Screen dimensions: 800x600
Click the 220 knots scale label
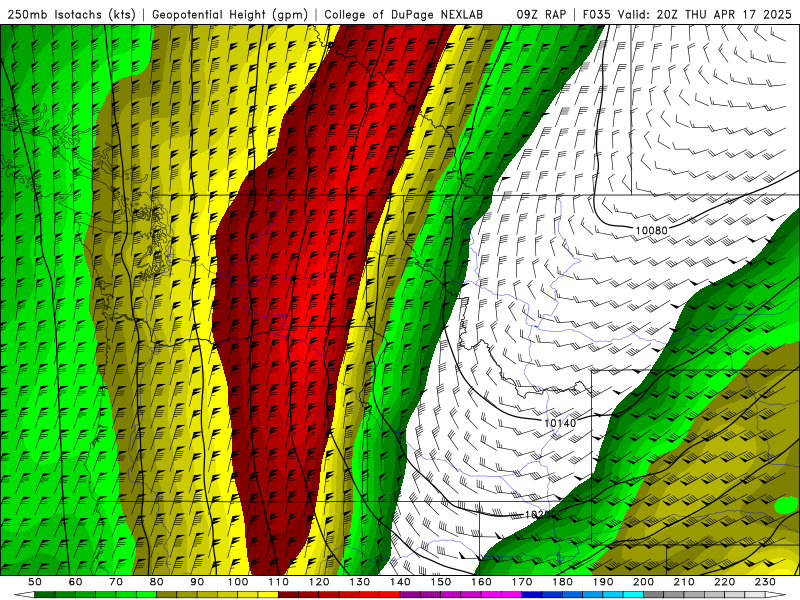tap(725, 582)
